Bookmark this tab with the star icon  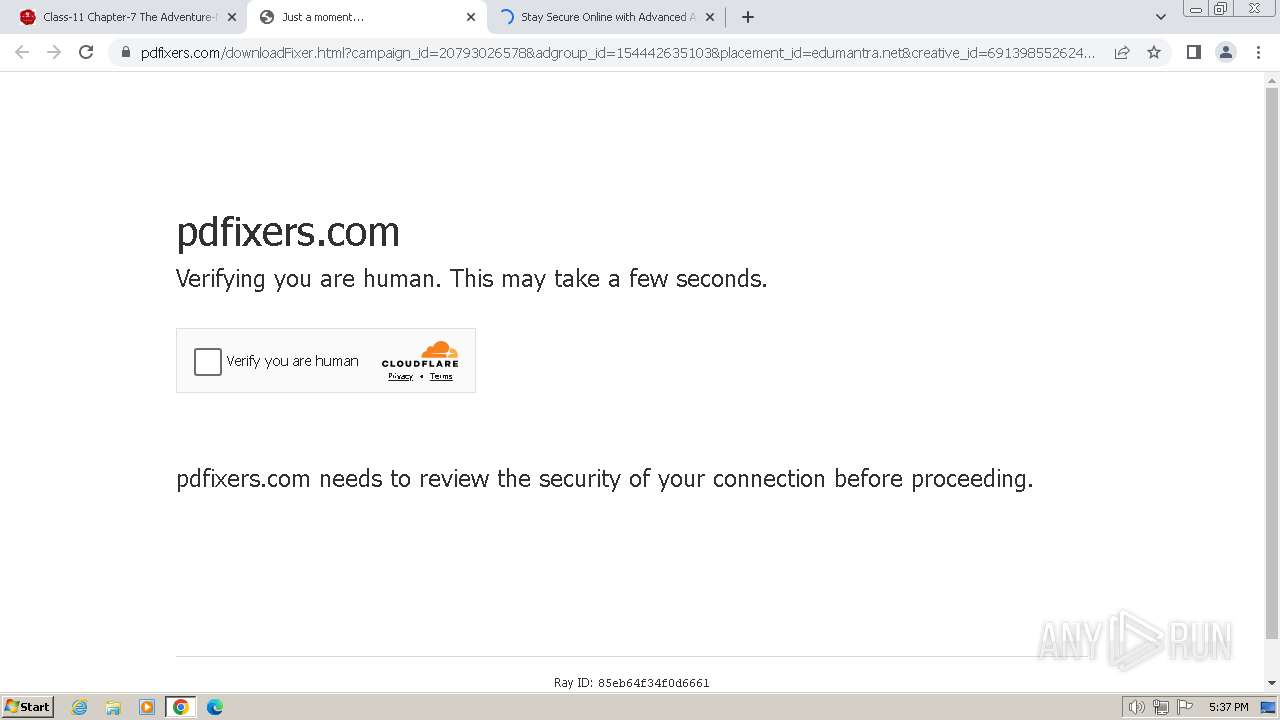[1154, 52]
